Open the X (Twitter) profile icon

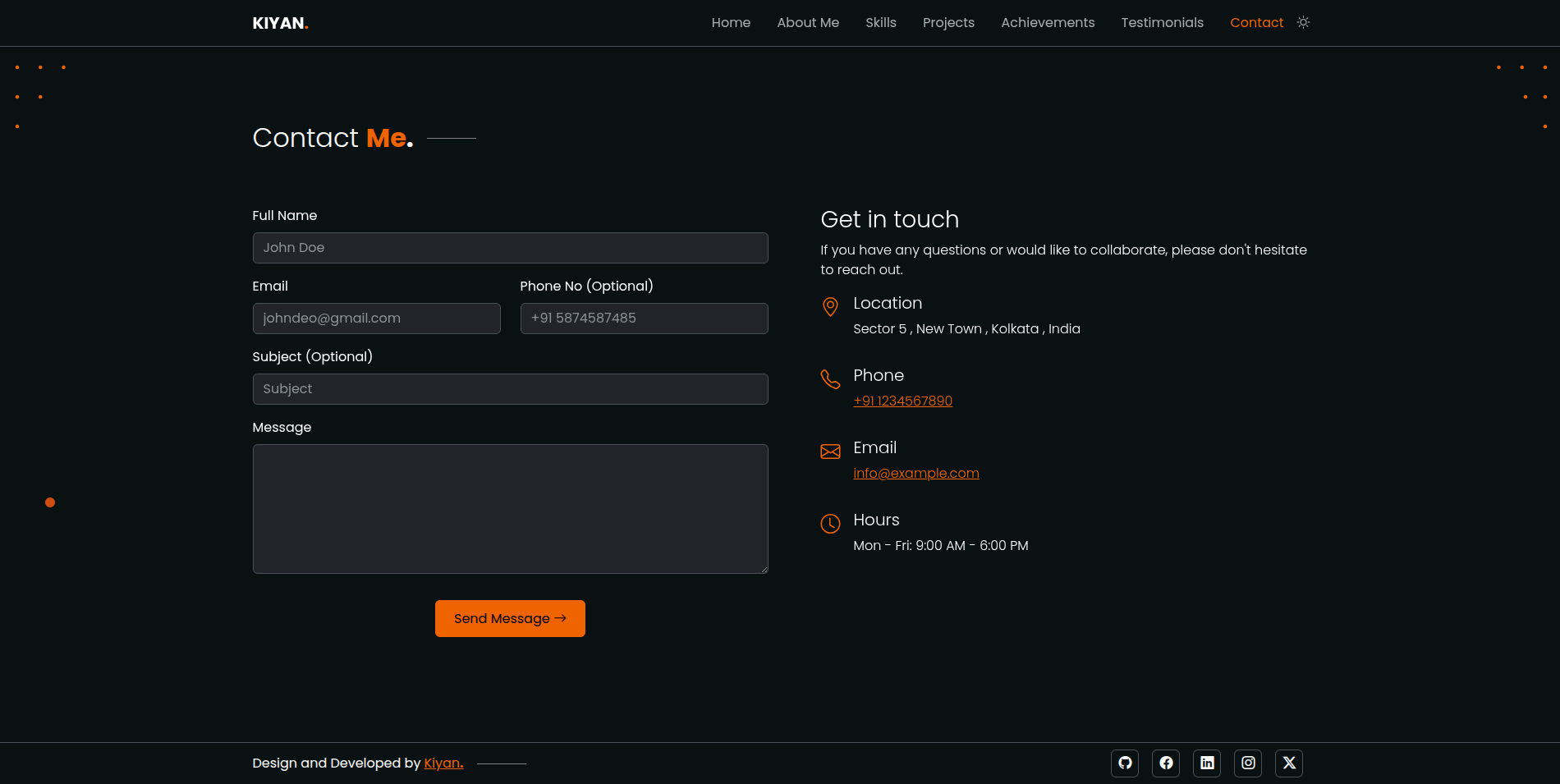tap(1289, 763)
